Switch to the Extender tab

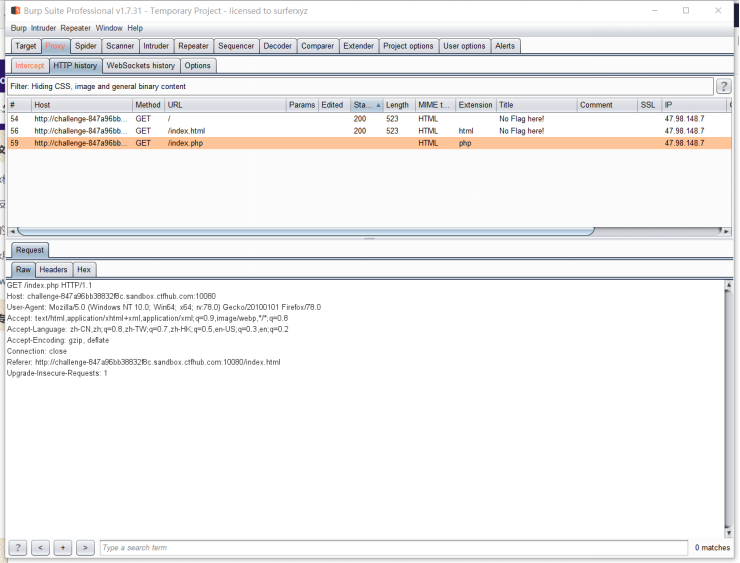pyautogui.click(x=358, y=46)
